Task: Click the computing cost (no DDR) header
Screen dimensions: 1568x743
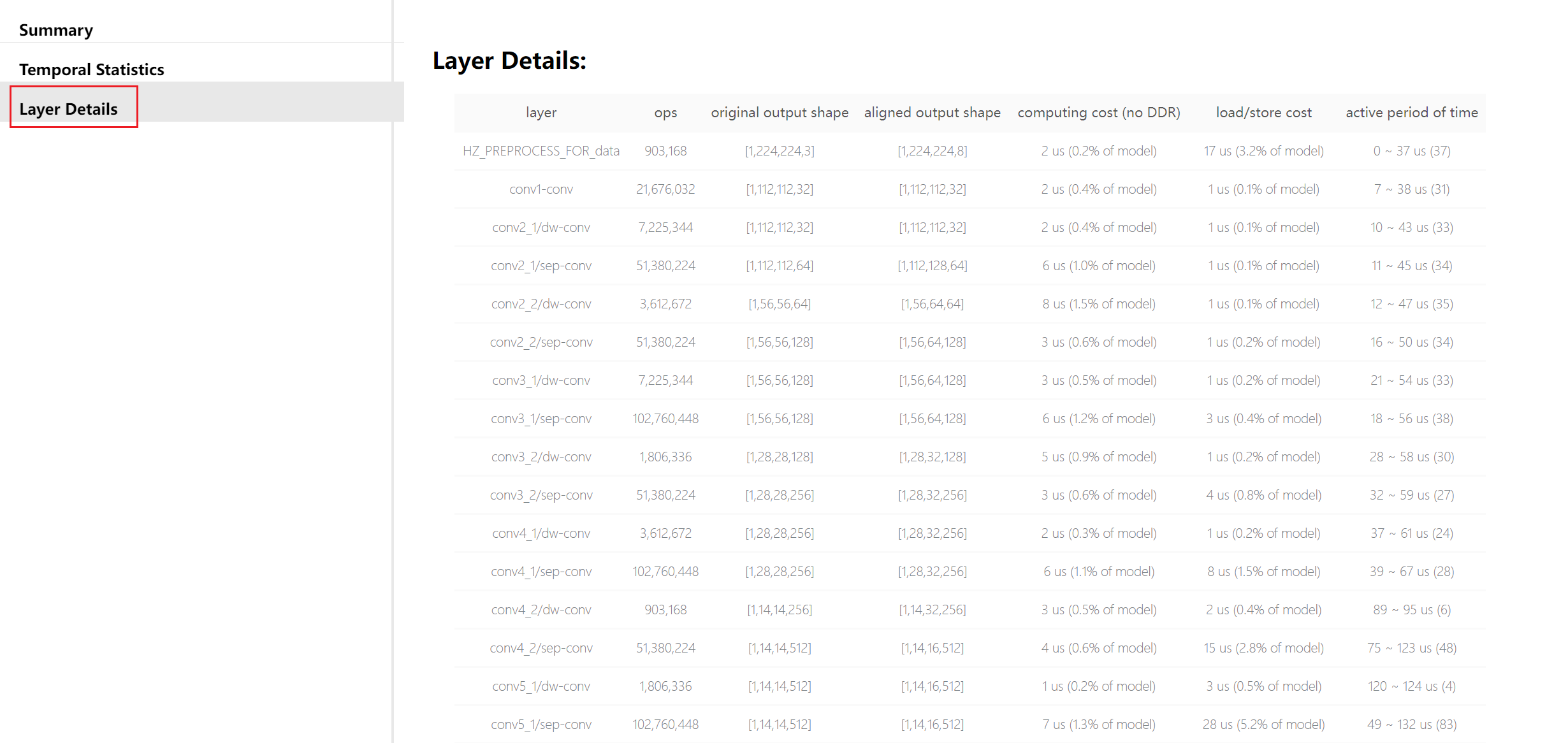Action: pyautogui.click(x=1098, y=112)
